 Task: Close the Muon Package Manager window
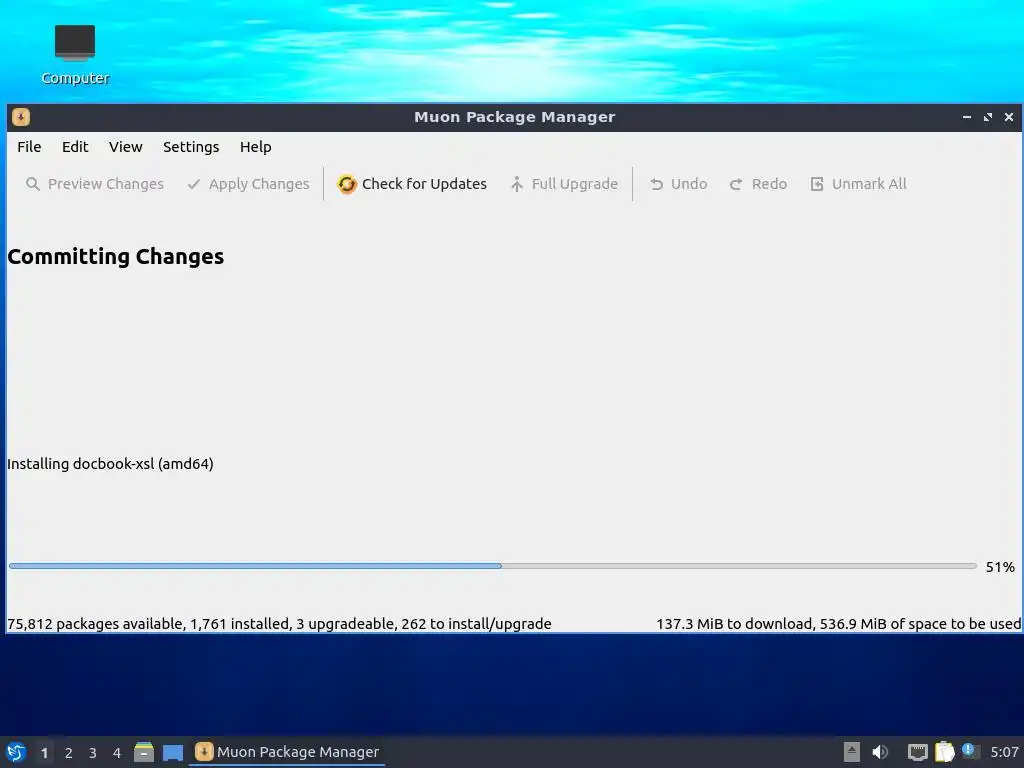1008,117
